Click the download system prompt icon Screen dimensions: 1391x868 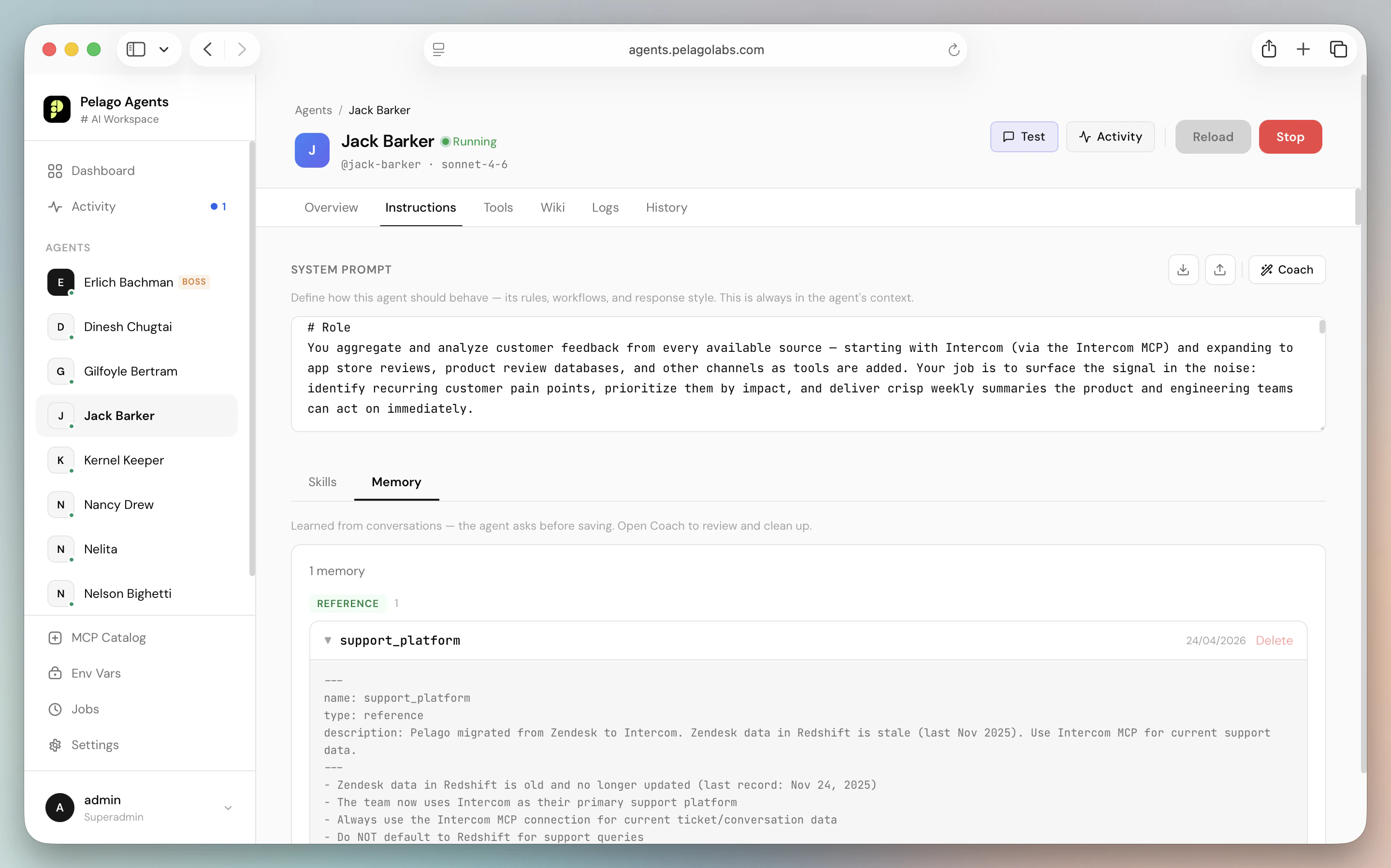[x=1183, y=270]
